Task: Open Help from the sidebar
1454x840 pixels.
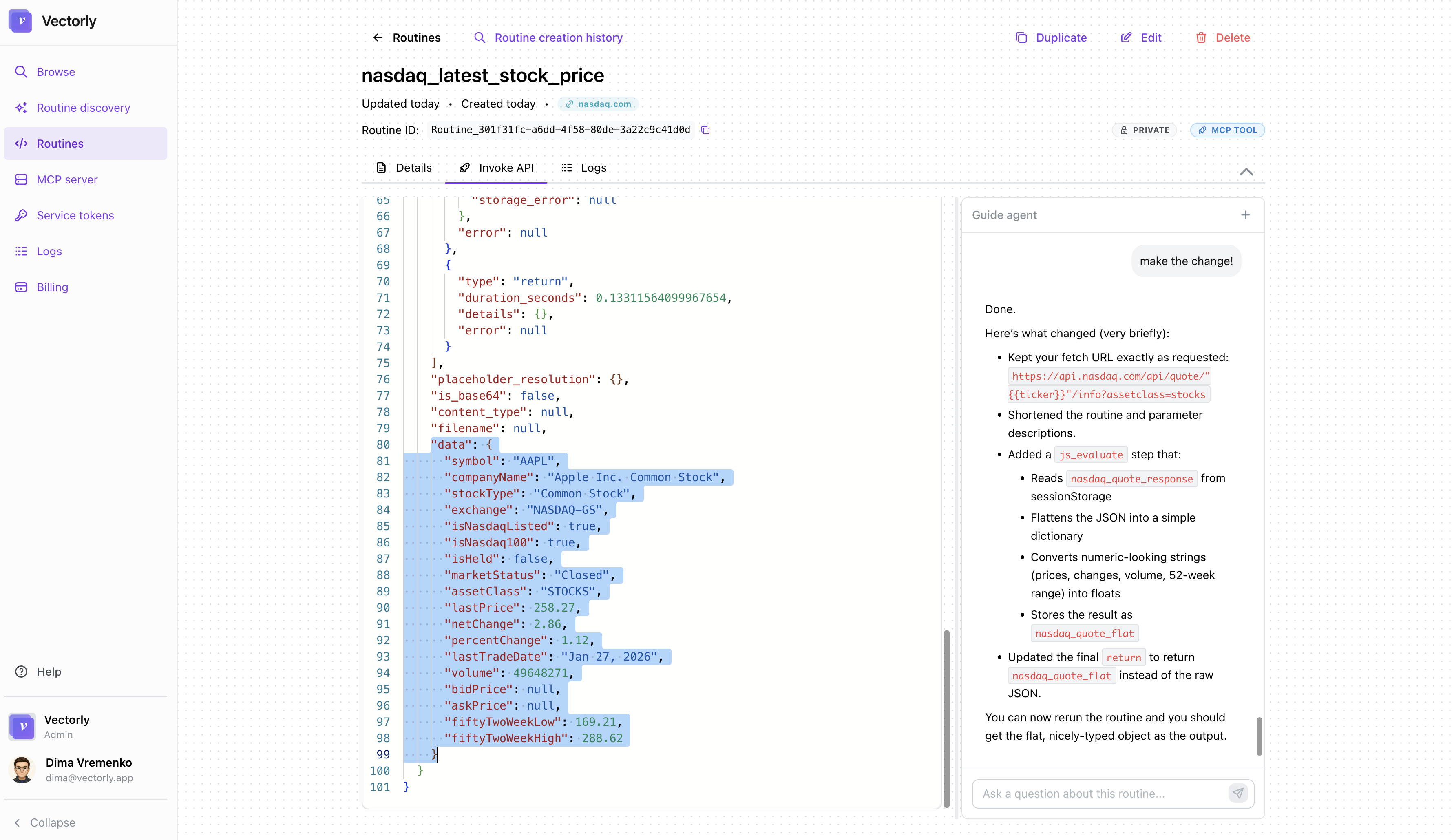Action: [49, 671]
